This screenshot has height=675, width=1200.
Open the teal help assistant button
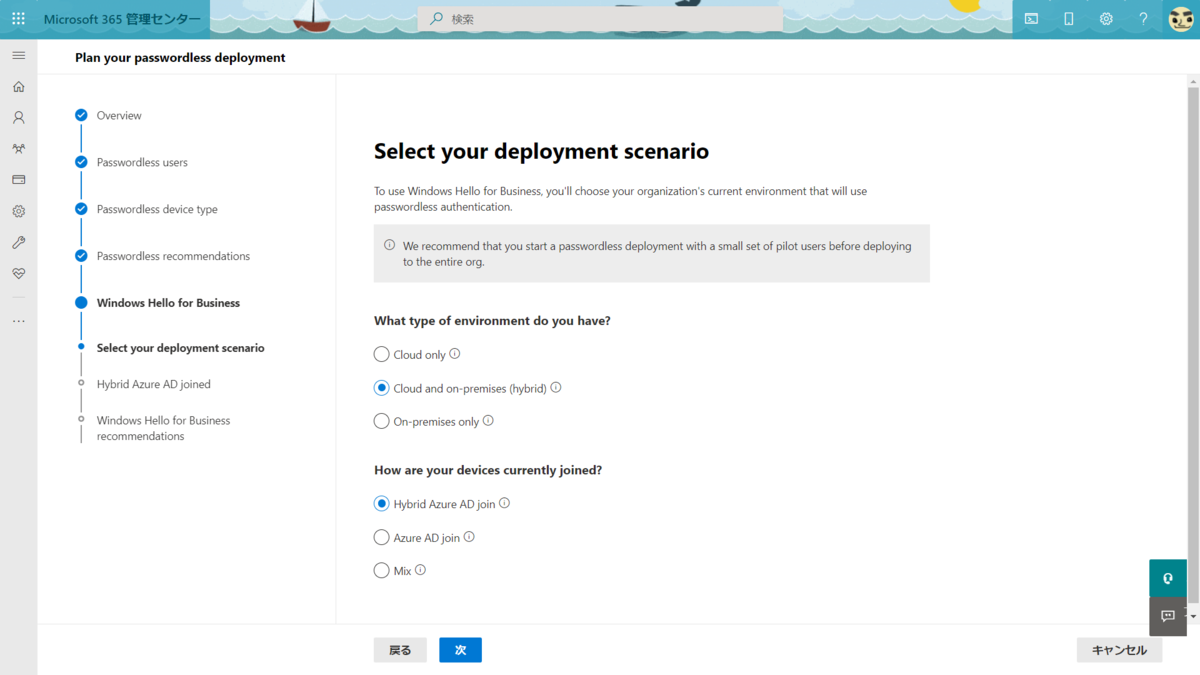pos(1168,578)
